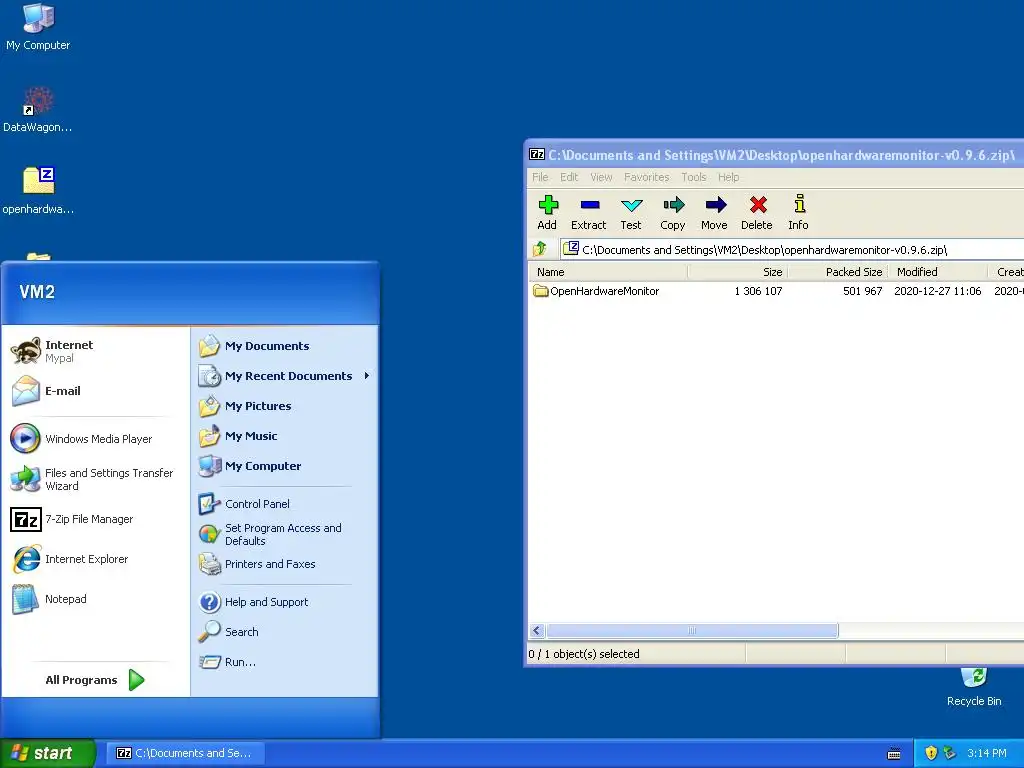The width and height of the screenshot is (1024, 768).
Task: Expand All Programs list
Action: click(x=95, y=680)
